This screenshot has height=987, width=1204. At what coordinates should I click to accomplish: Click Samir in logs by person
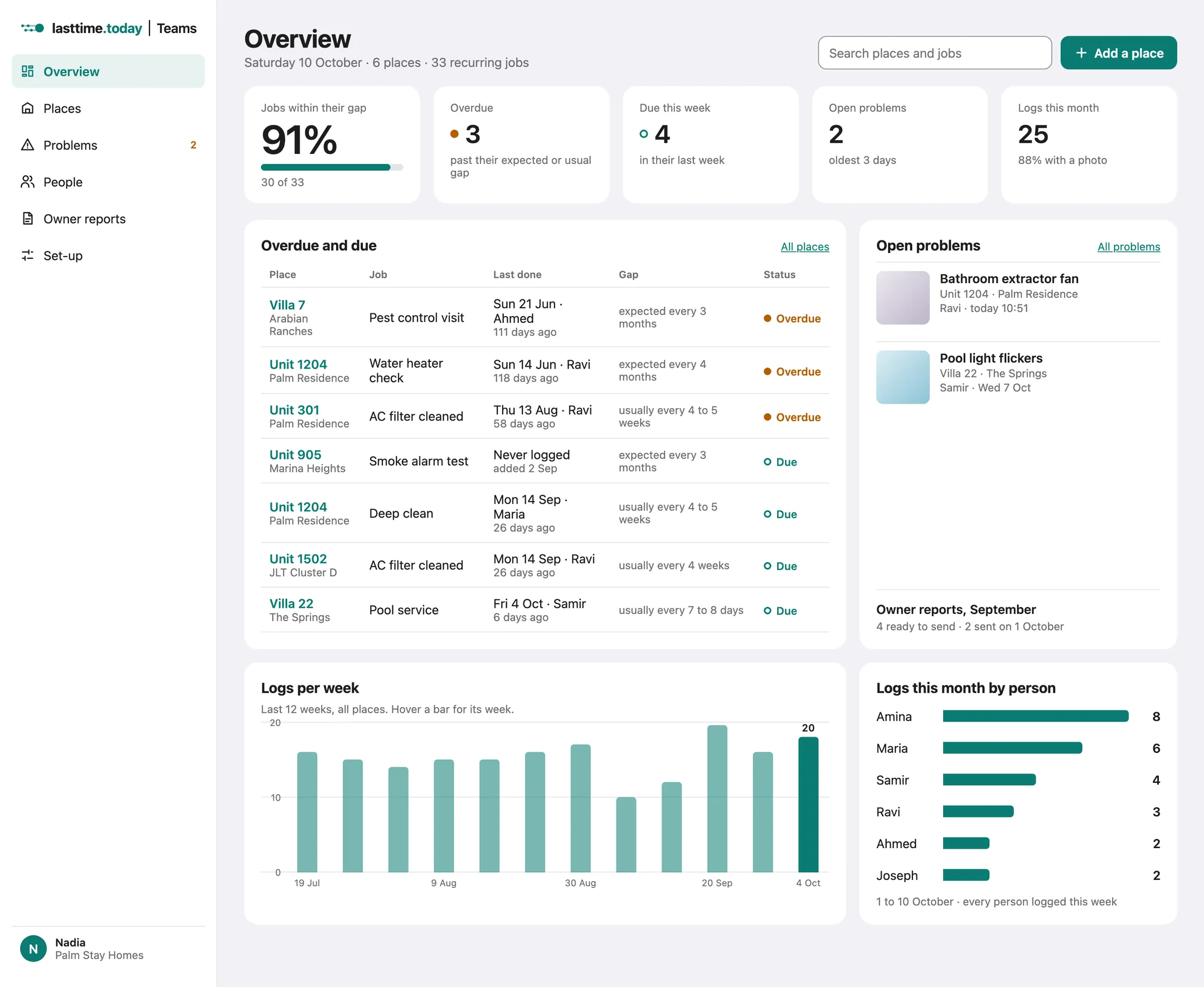click(892, 780)
